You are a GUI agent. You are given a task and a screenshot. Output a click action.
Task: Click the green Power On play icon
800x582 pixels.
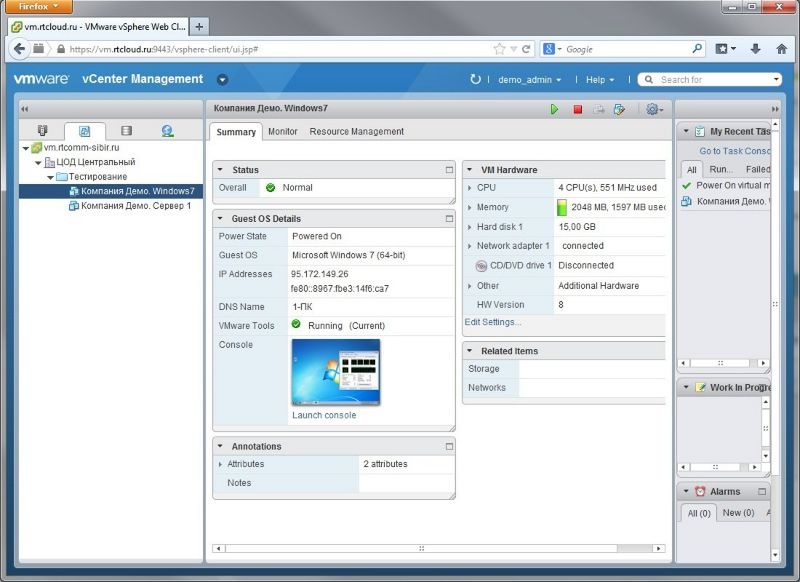[x=555, y=109]
